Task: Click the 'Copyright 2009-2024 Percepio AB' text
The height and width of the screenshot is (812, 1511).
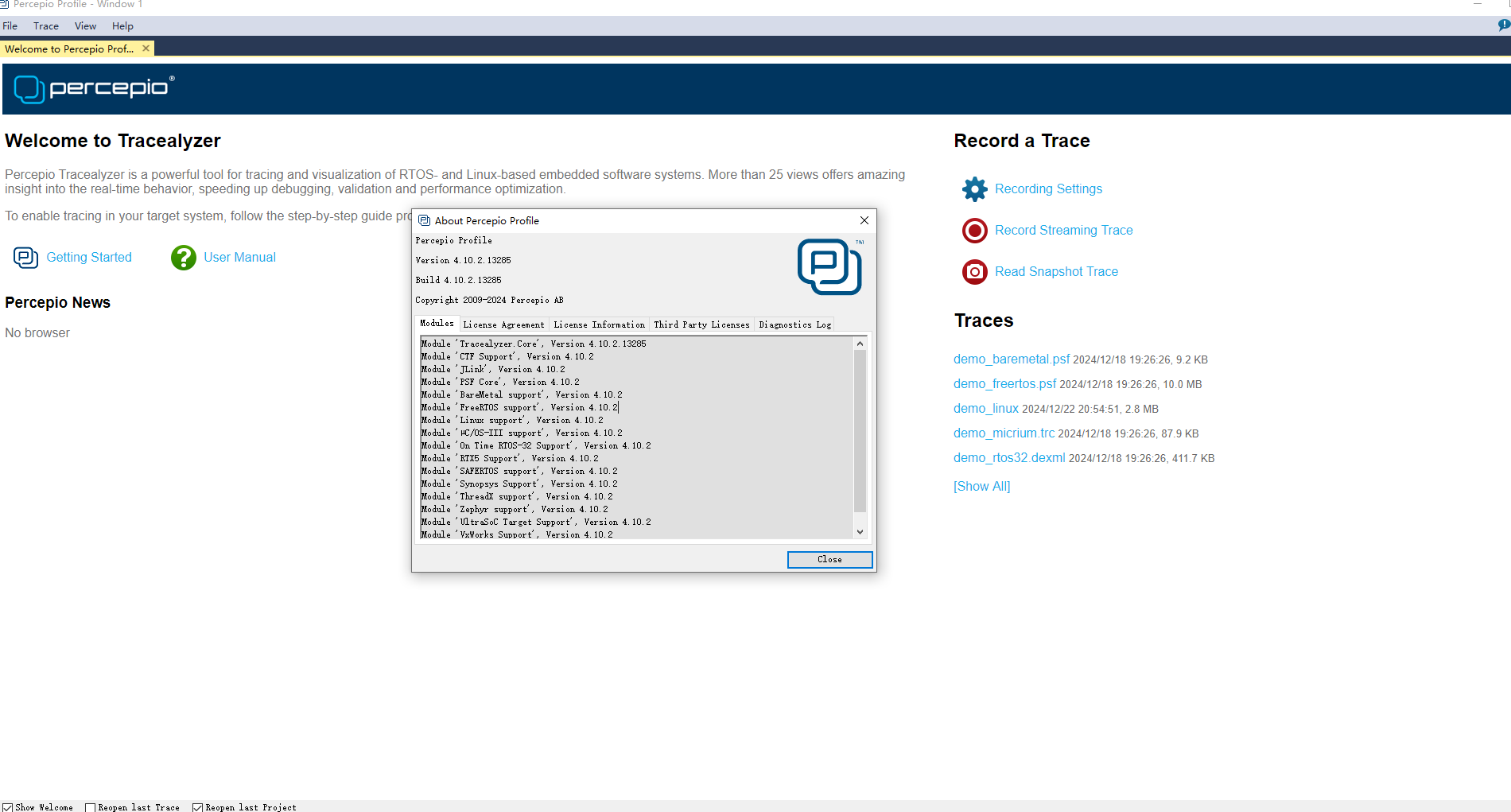Action: [x=489, y=300]
